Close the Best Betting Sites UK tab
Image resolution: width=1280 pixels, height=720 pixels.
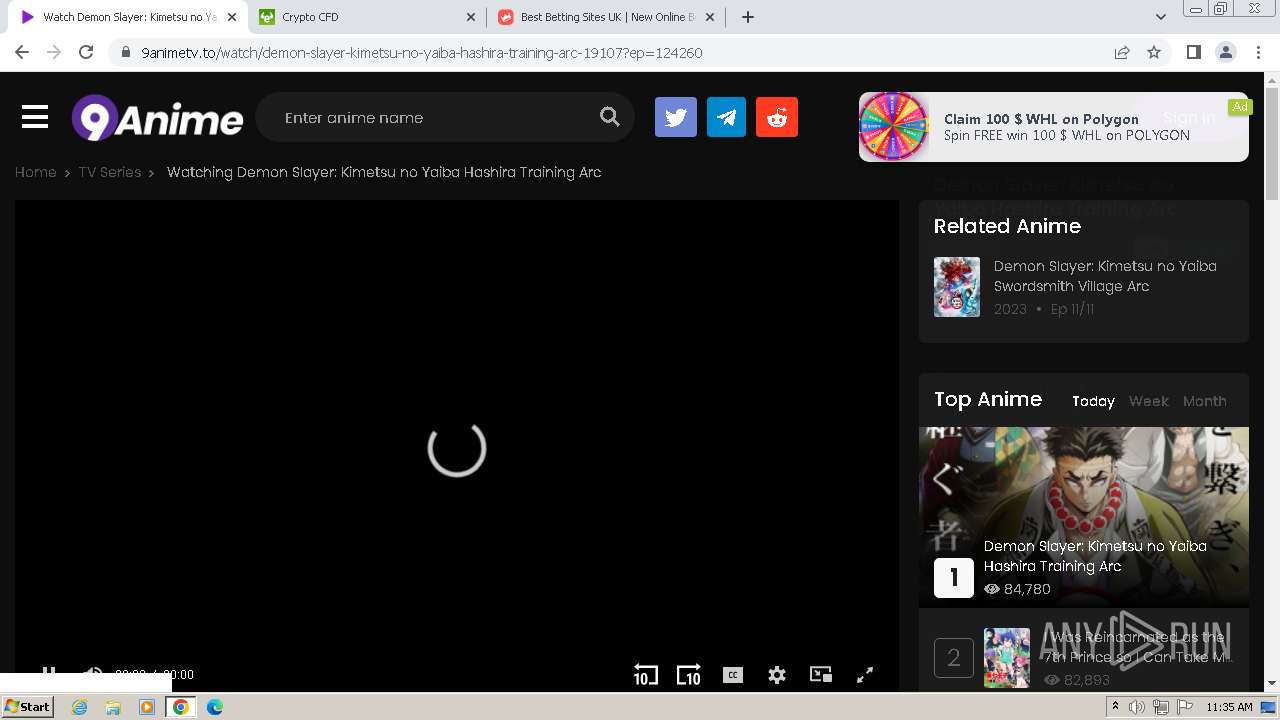[x=712, y=17]
